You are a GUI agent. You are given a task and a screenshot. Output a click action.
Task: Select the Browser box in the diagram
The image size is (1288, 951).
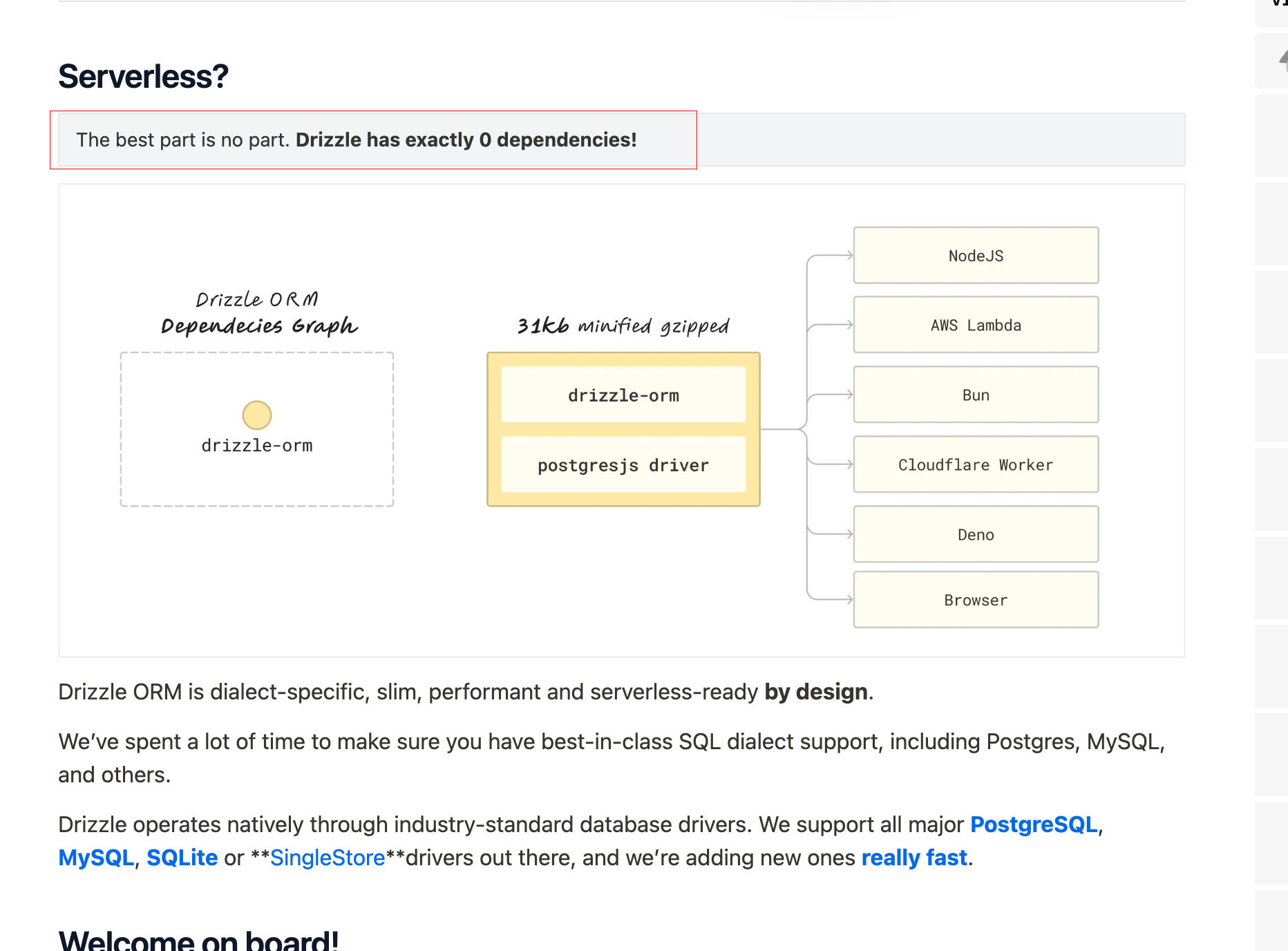[976, 601]
